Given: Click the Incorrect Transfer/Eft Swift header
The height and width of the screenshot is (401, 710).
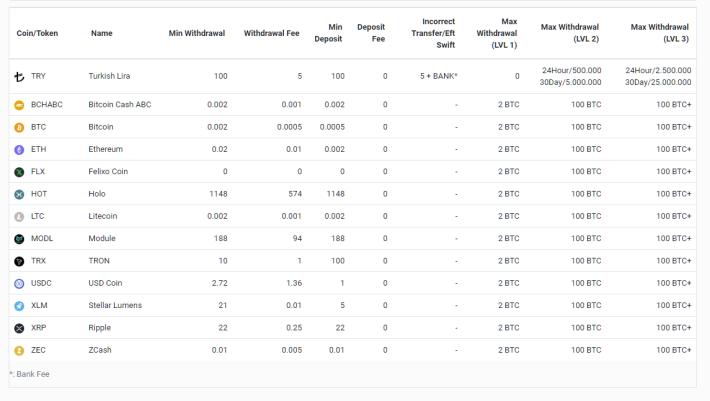Looking at the screenshot, I should (433, 33).
